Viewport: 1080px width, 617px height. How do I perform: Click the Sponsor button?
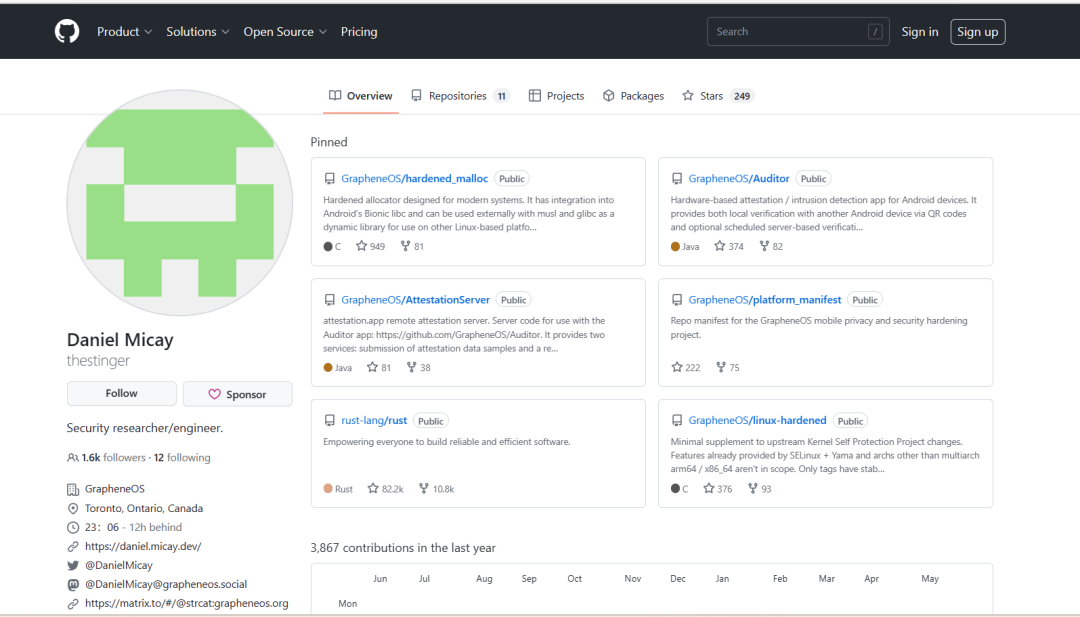pyautogui.click(x=238, y=394)
